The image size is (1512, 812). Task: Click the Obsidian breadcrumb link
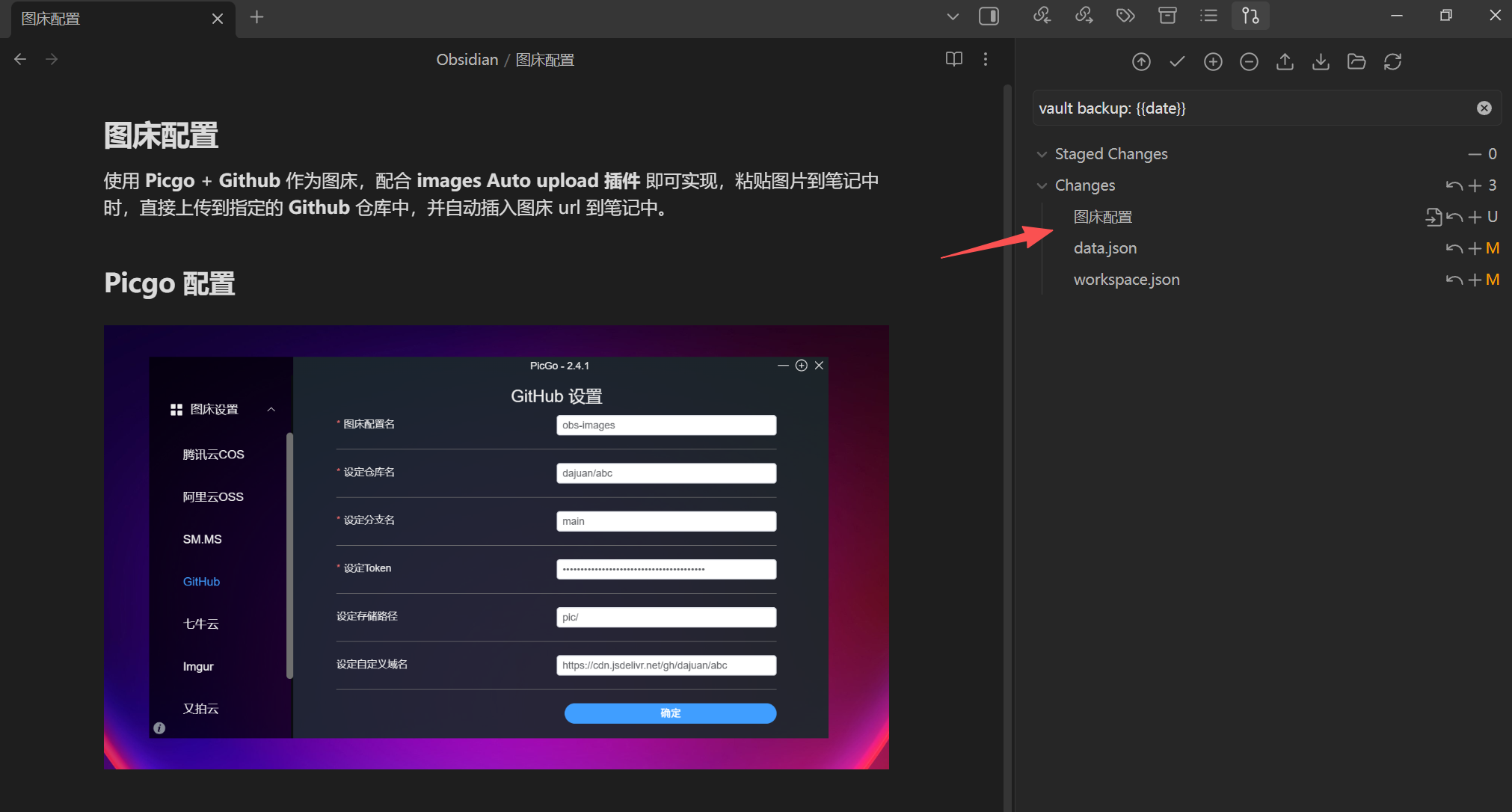[467, 60]
